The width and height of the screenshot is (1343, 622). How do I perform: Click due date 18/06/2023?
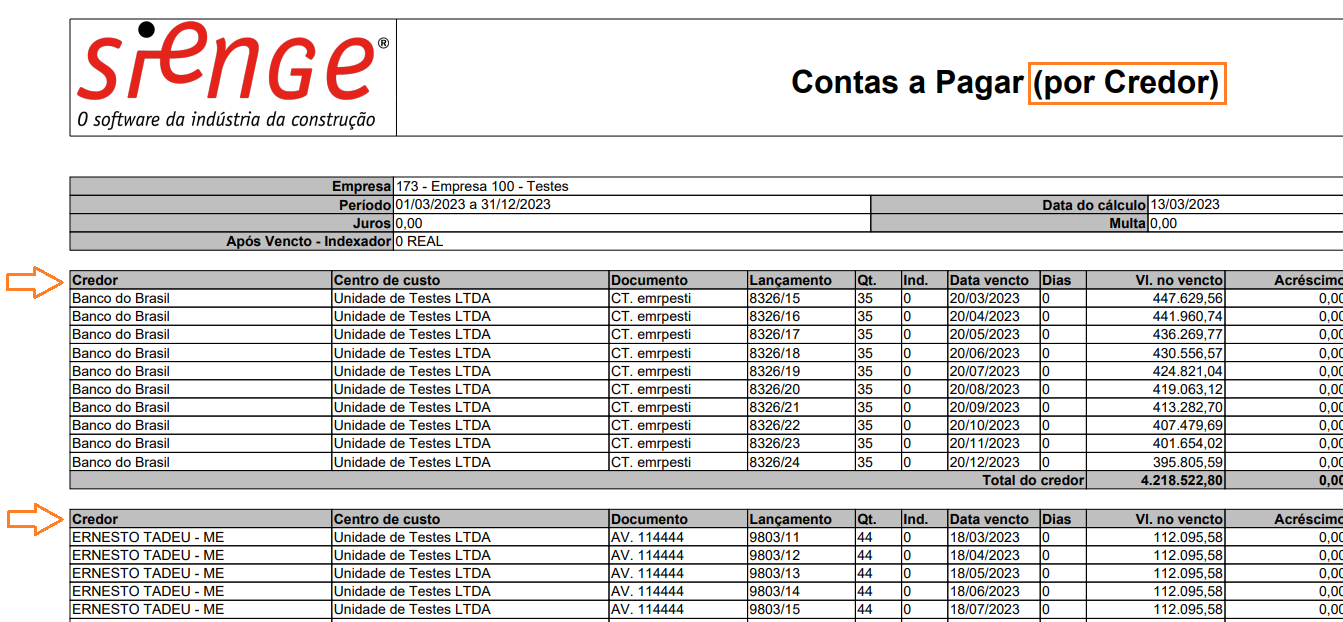[985, 591]
